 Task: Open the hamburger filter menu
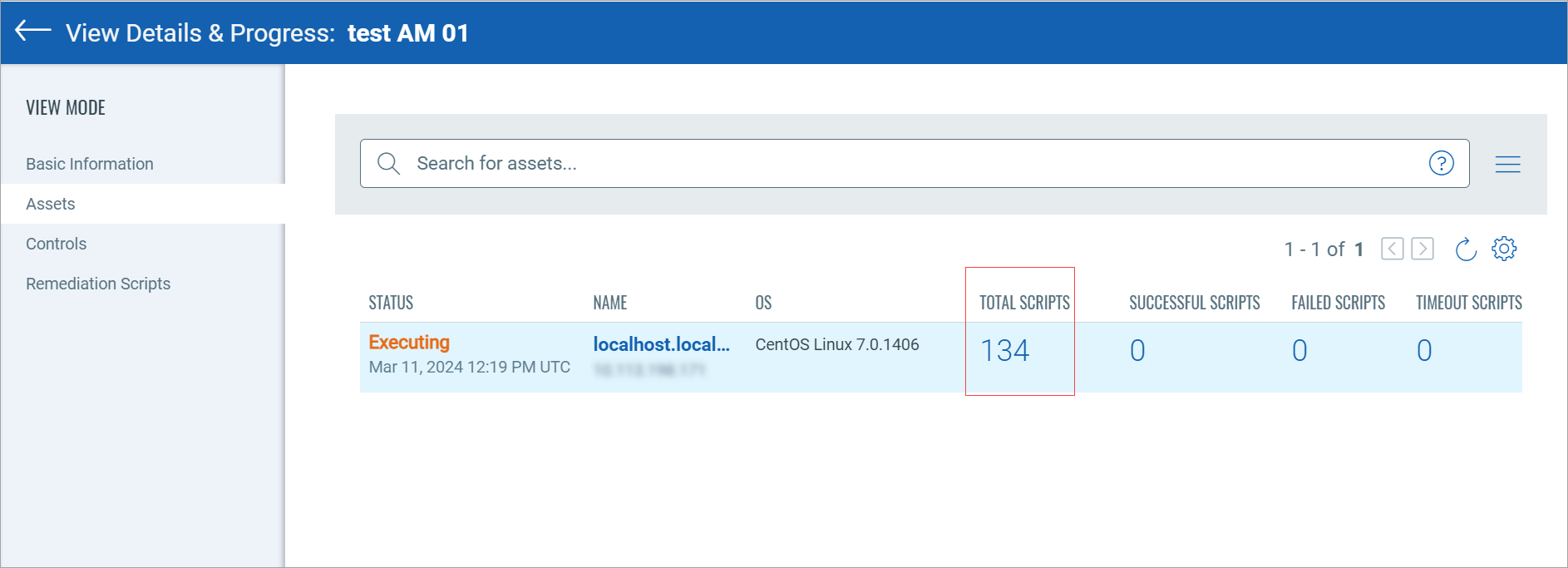point(1507,164)
